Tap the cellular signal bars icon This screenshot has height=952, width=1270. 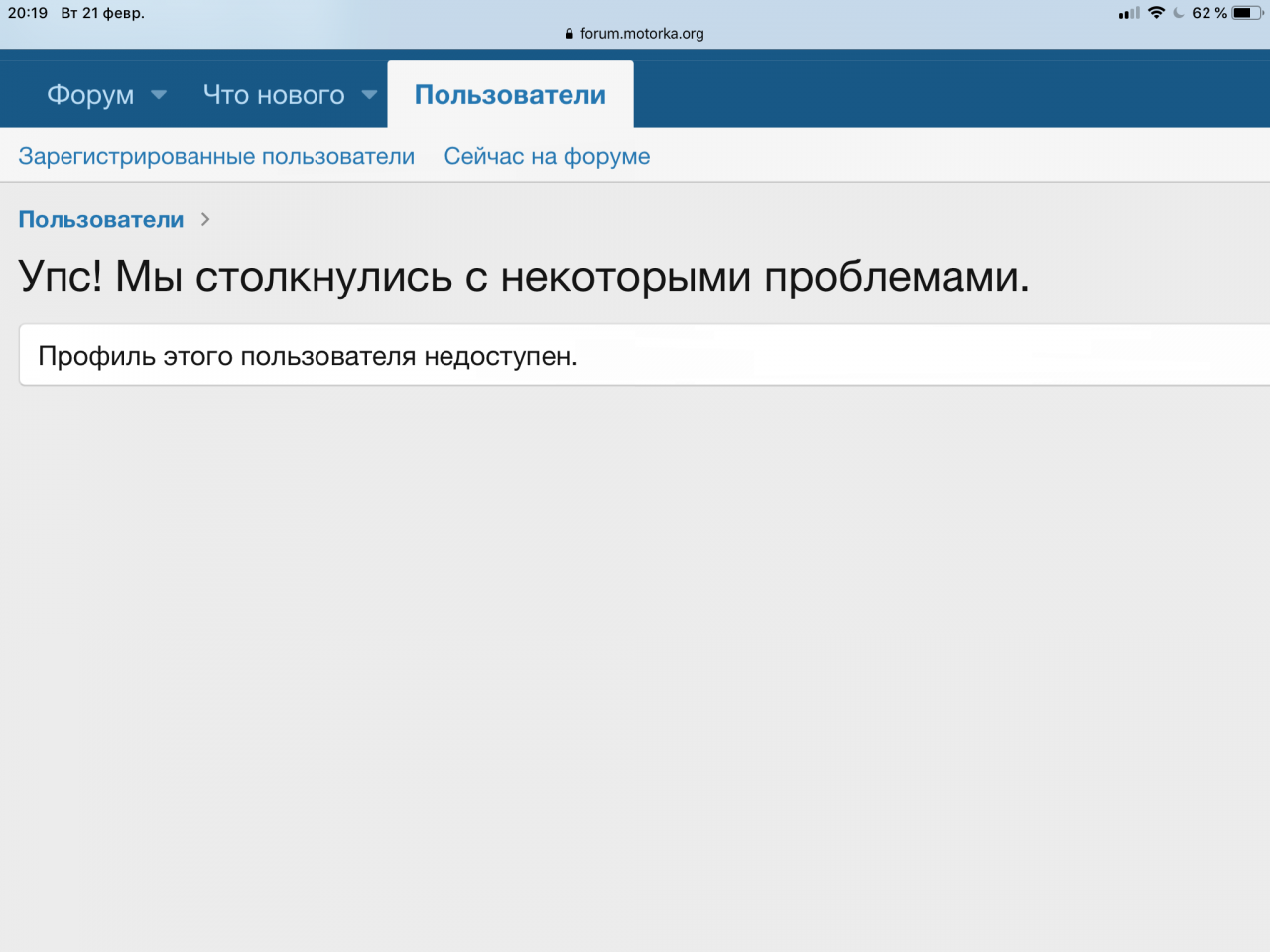click(1129, 13)
